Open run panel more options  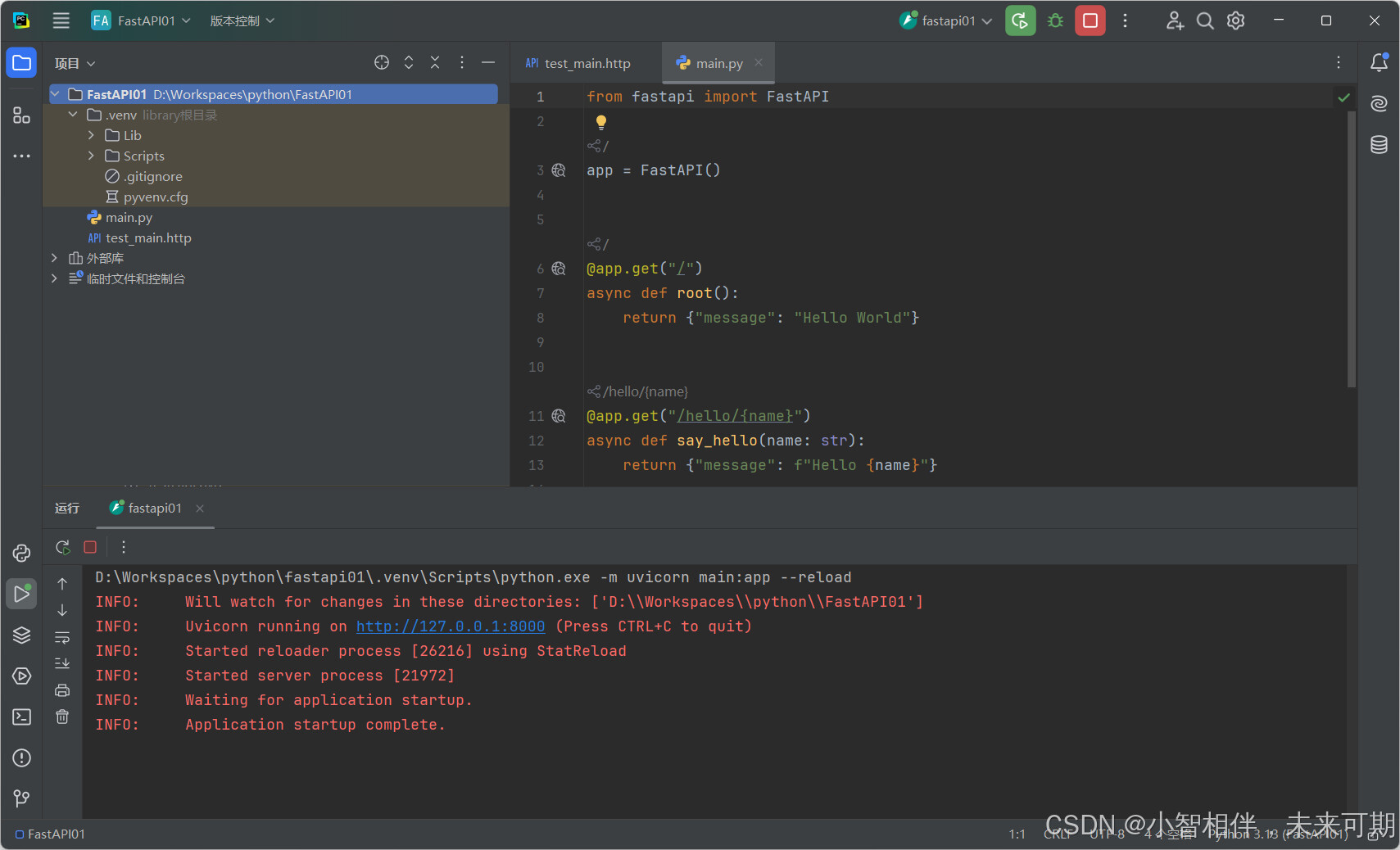pos(124,547)
